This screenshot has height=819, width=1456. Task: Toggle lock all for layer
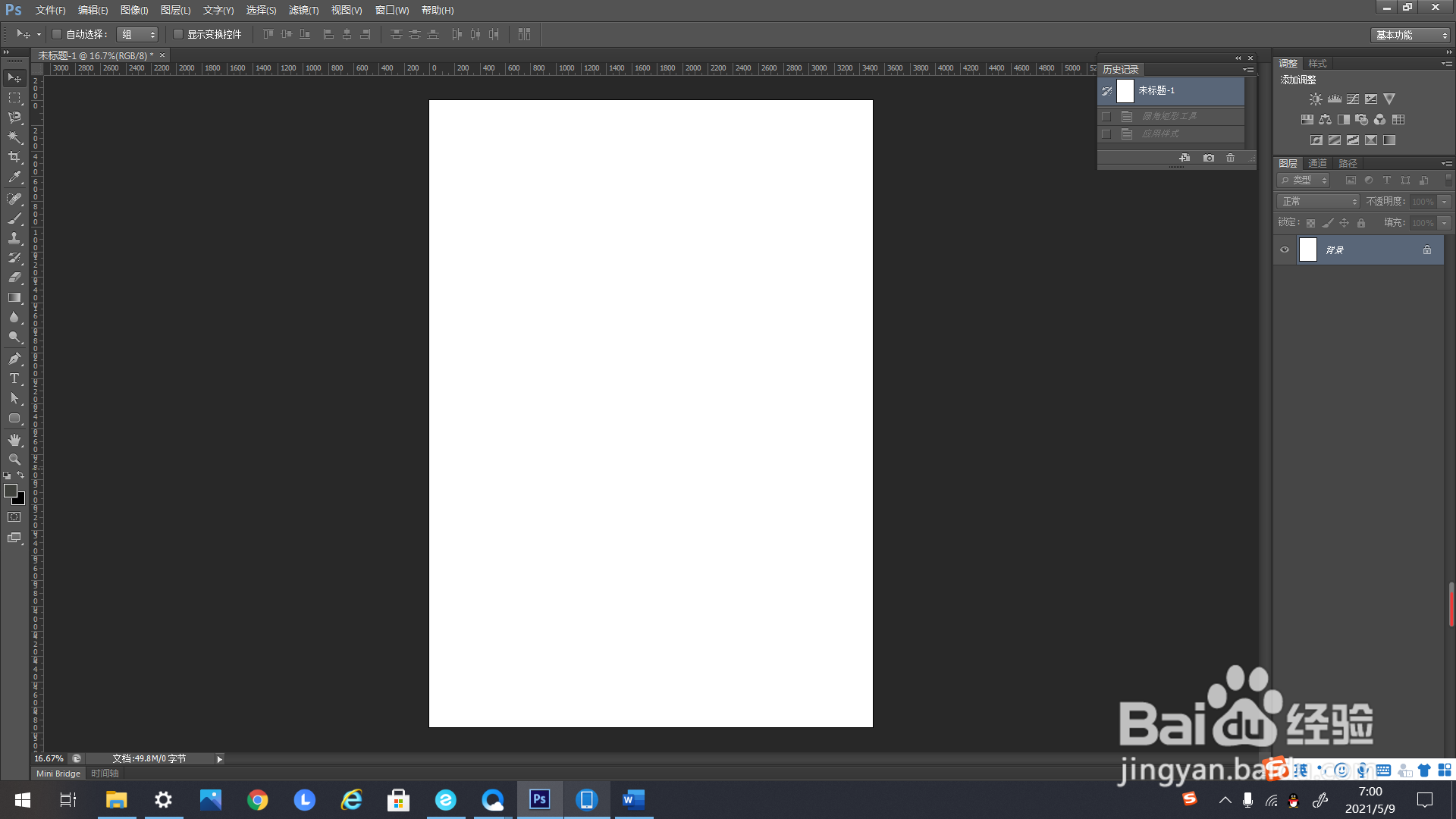1361,223
